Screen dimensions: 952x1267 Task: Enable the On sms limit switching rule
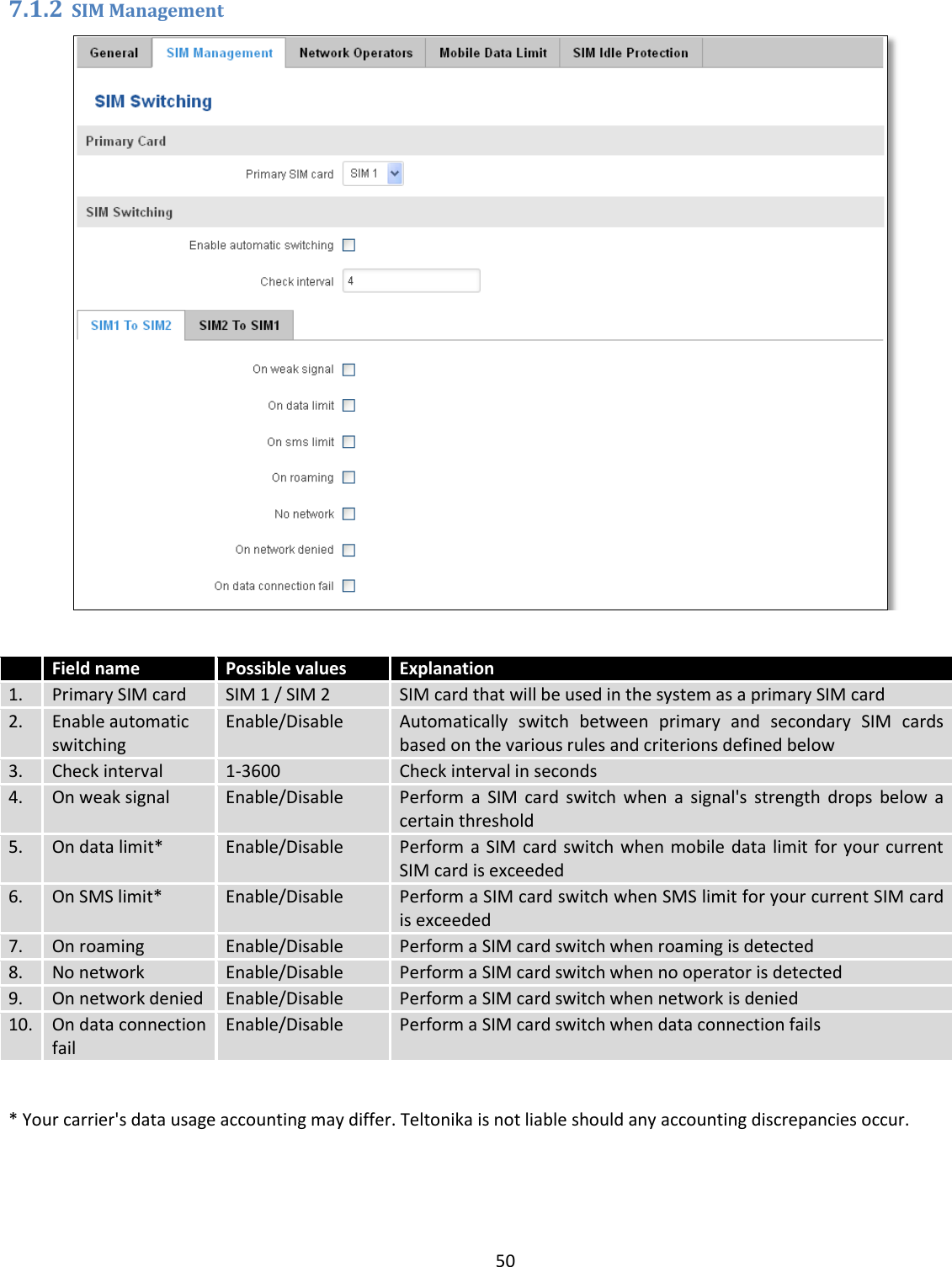pyautogui.click(x=349, y=441)
